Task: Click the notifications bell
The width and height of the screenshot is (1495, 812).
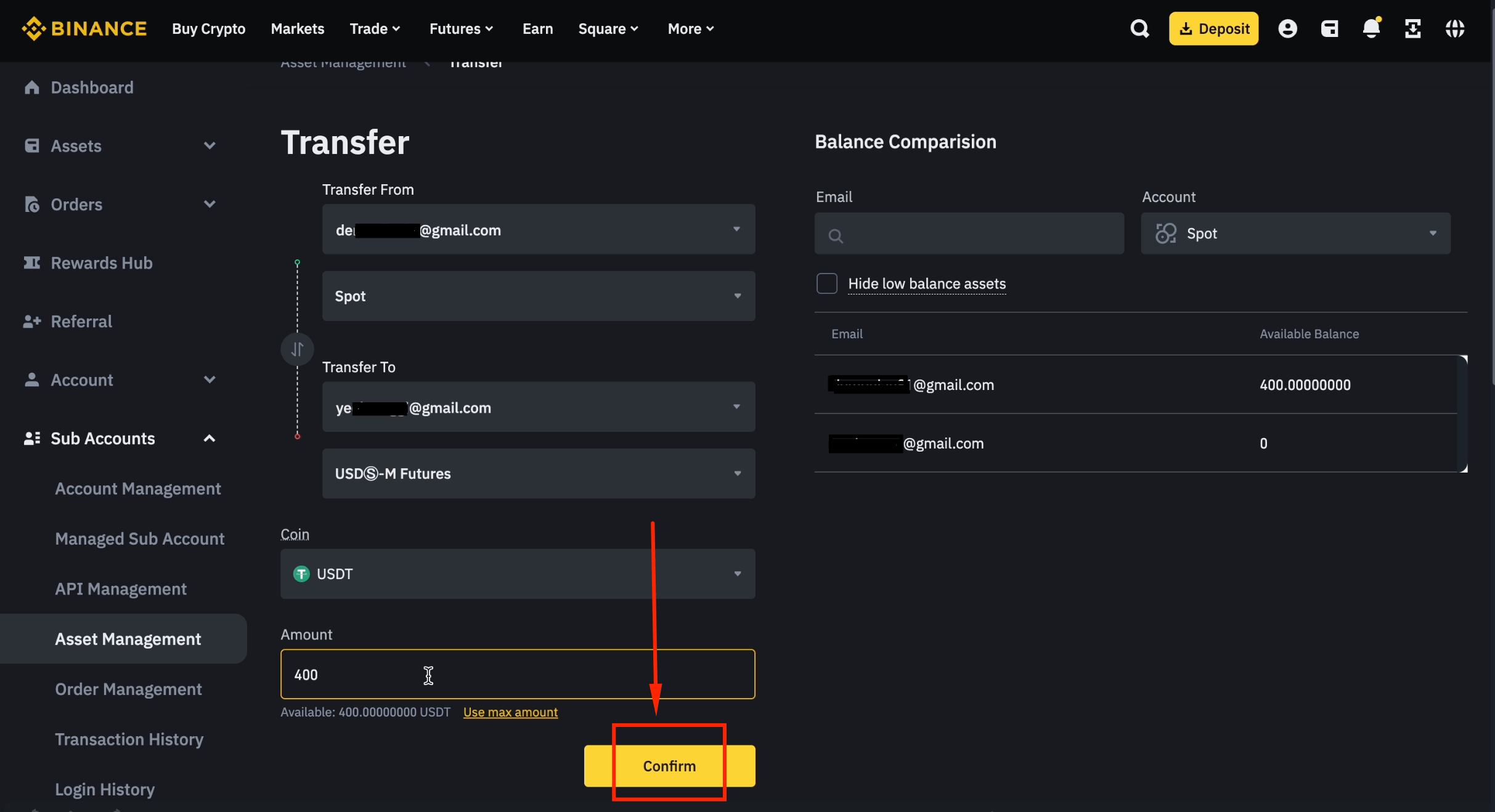Action: 1371,28
